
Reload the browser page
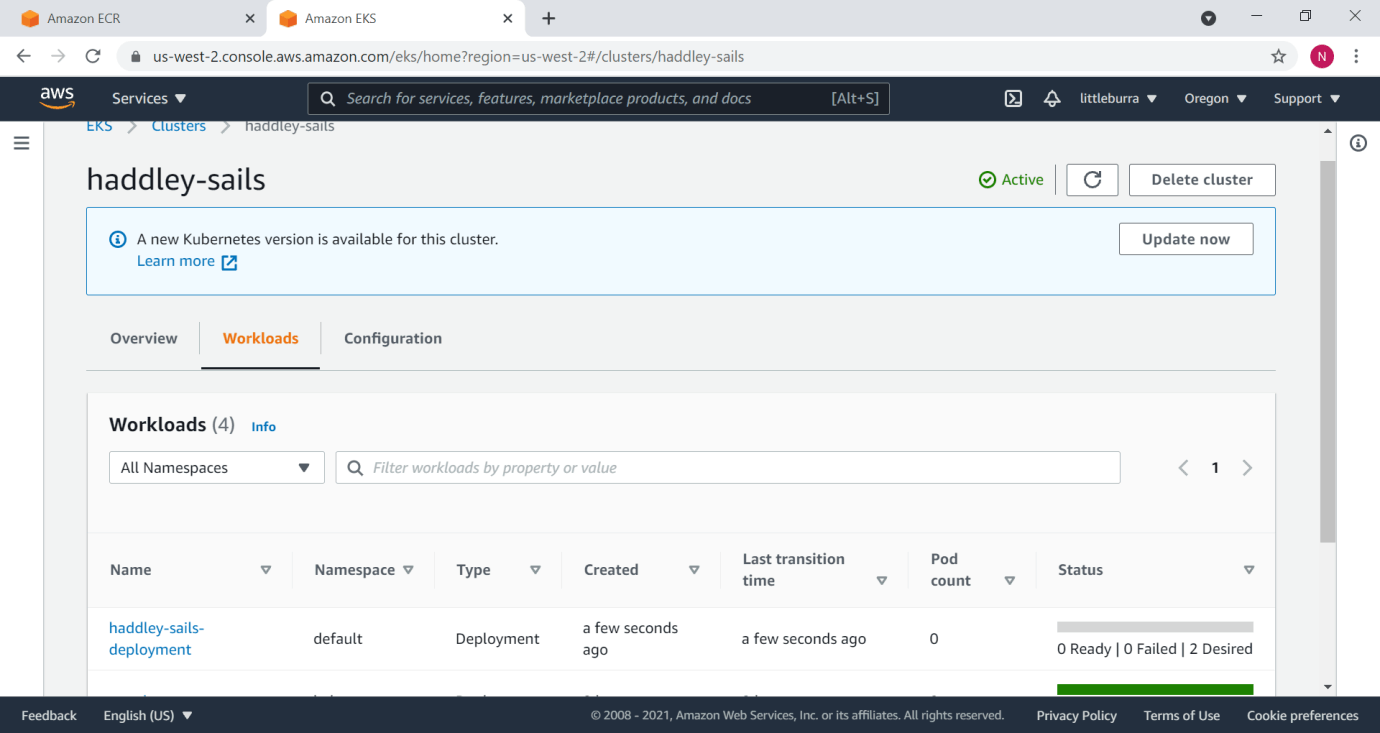[93, 57]
